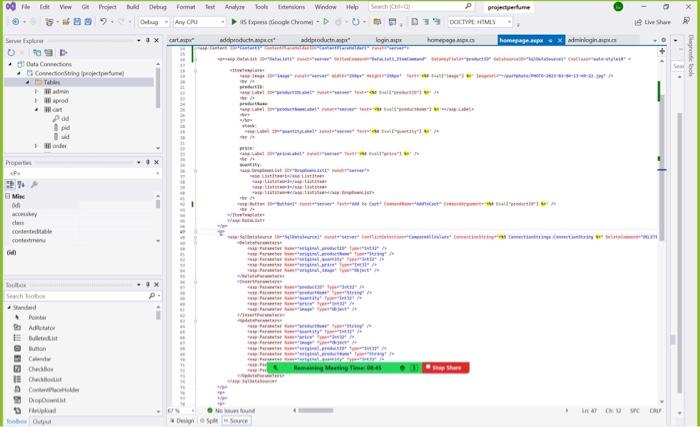
Task: Collapse the Standard group in Toolbox
Action: tap(9, 307)
